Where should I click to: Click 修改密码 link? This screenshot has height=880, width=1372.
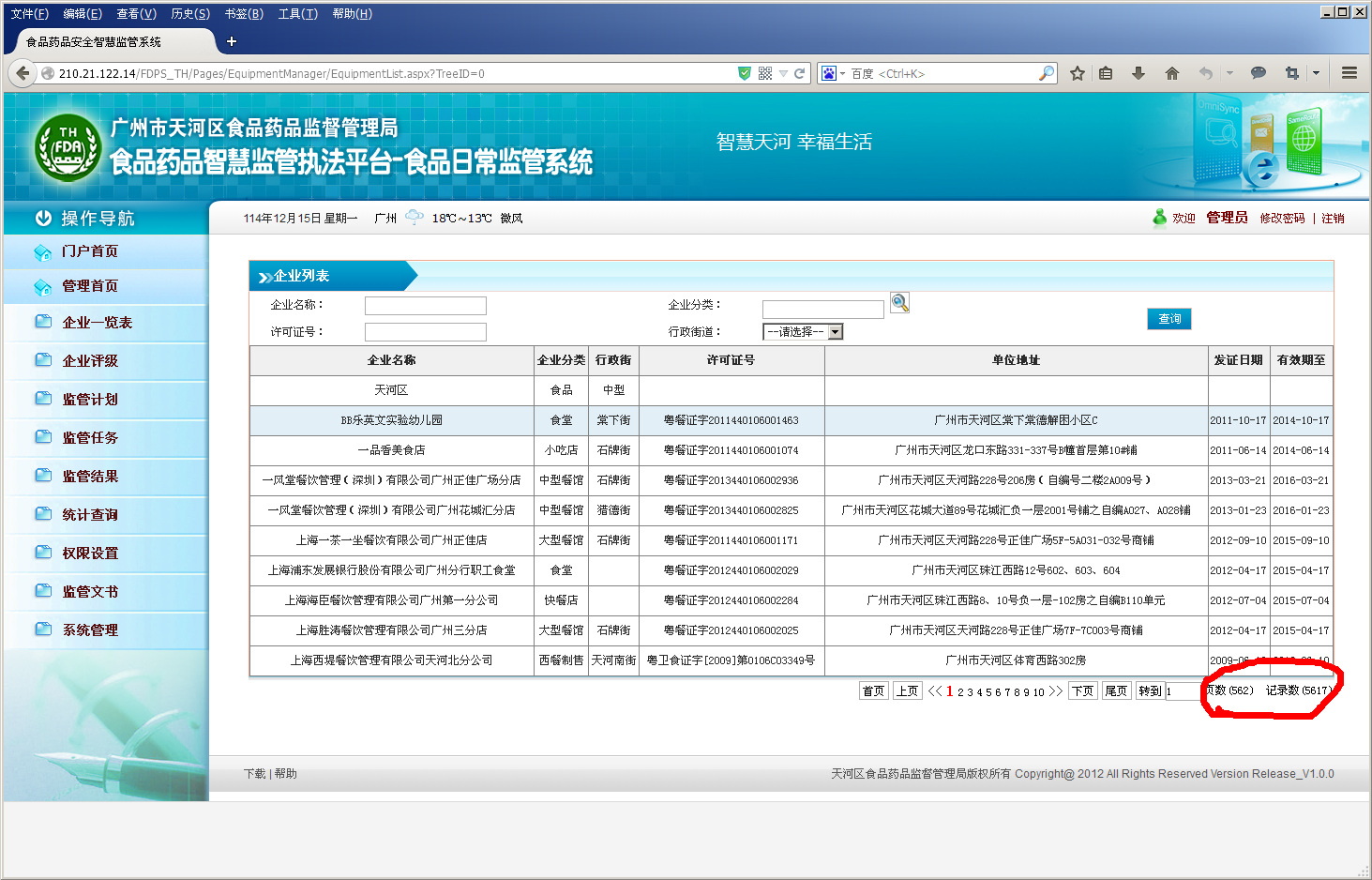tap(1282, 219)
